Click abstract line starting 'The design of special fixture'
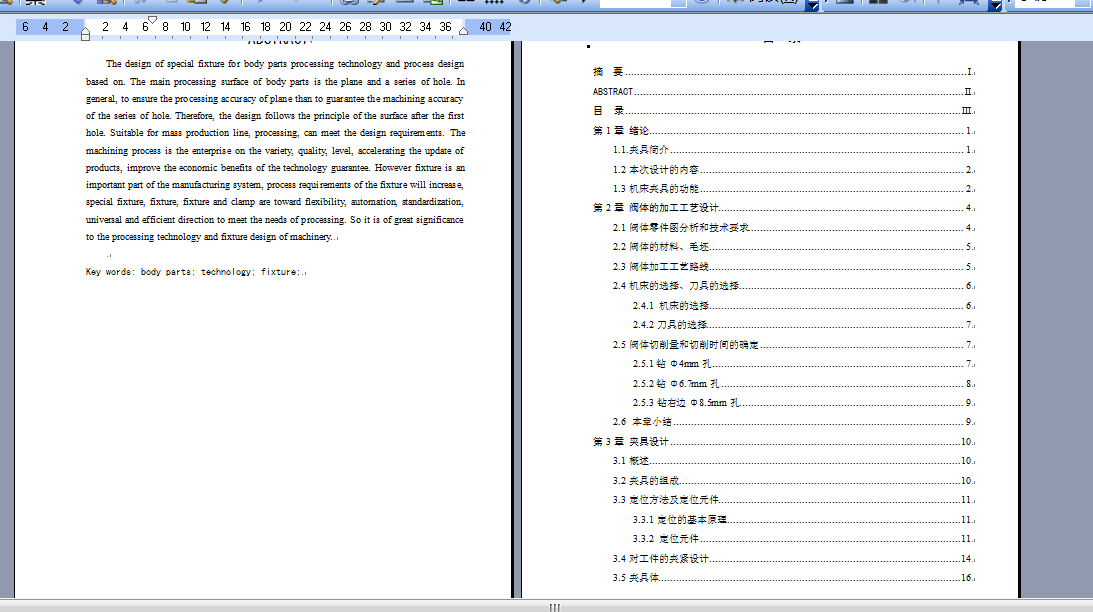Screen dimensions: 1093x612 pyautogui.click(x=285, y=64)
